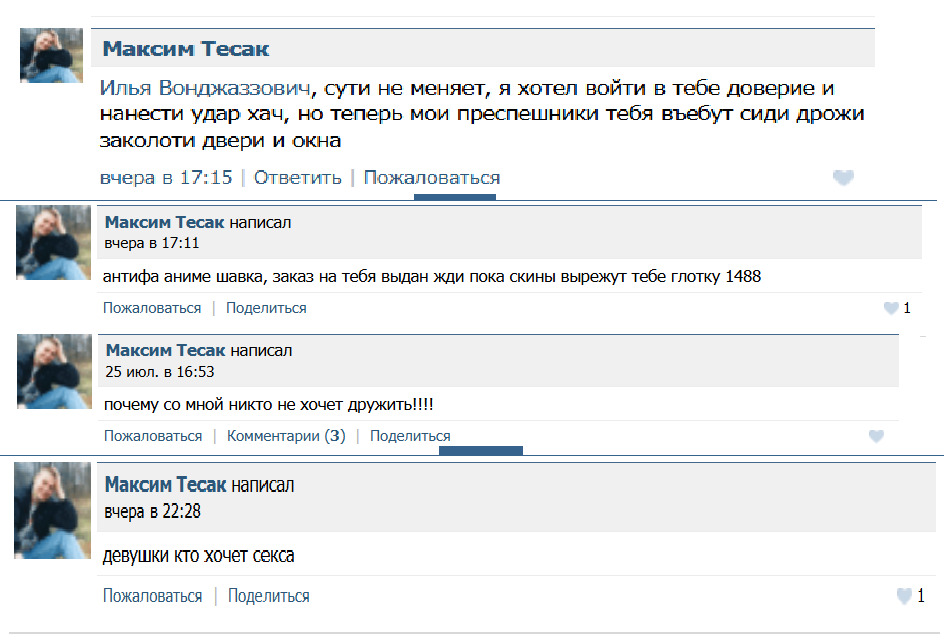944x640 pixels.
Task: Click Ответить under the top comment
Action: pyautogui.click(x=297, y=178)
